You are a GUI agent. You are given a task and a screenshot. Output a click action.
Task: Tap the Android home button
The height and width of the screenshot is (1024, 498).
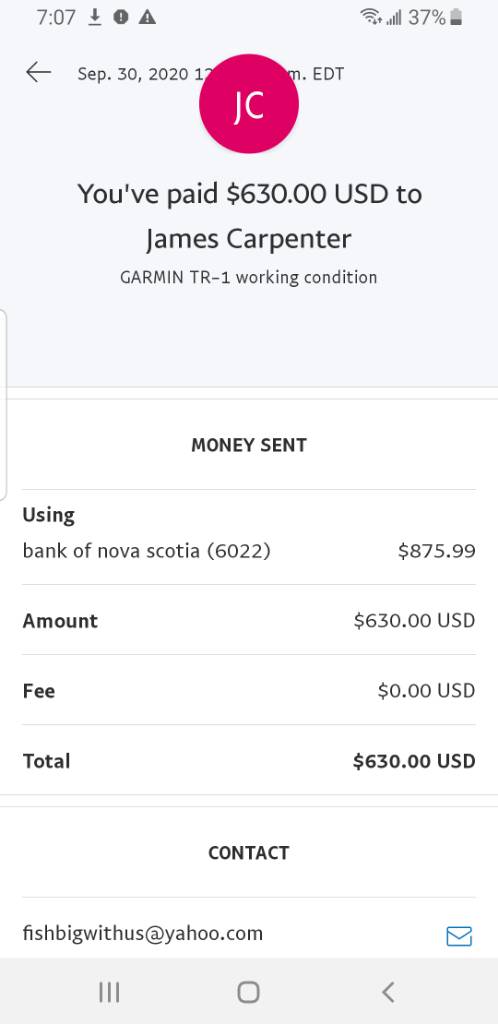point(249,992)
